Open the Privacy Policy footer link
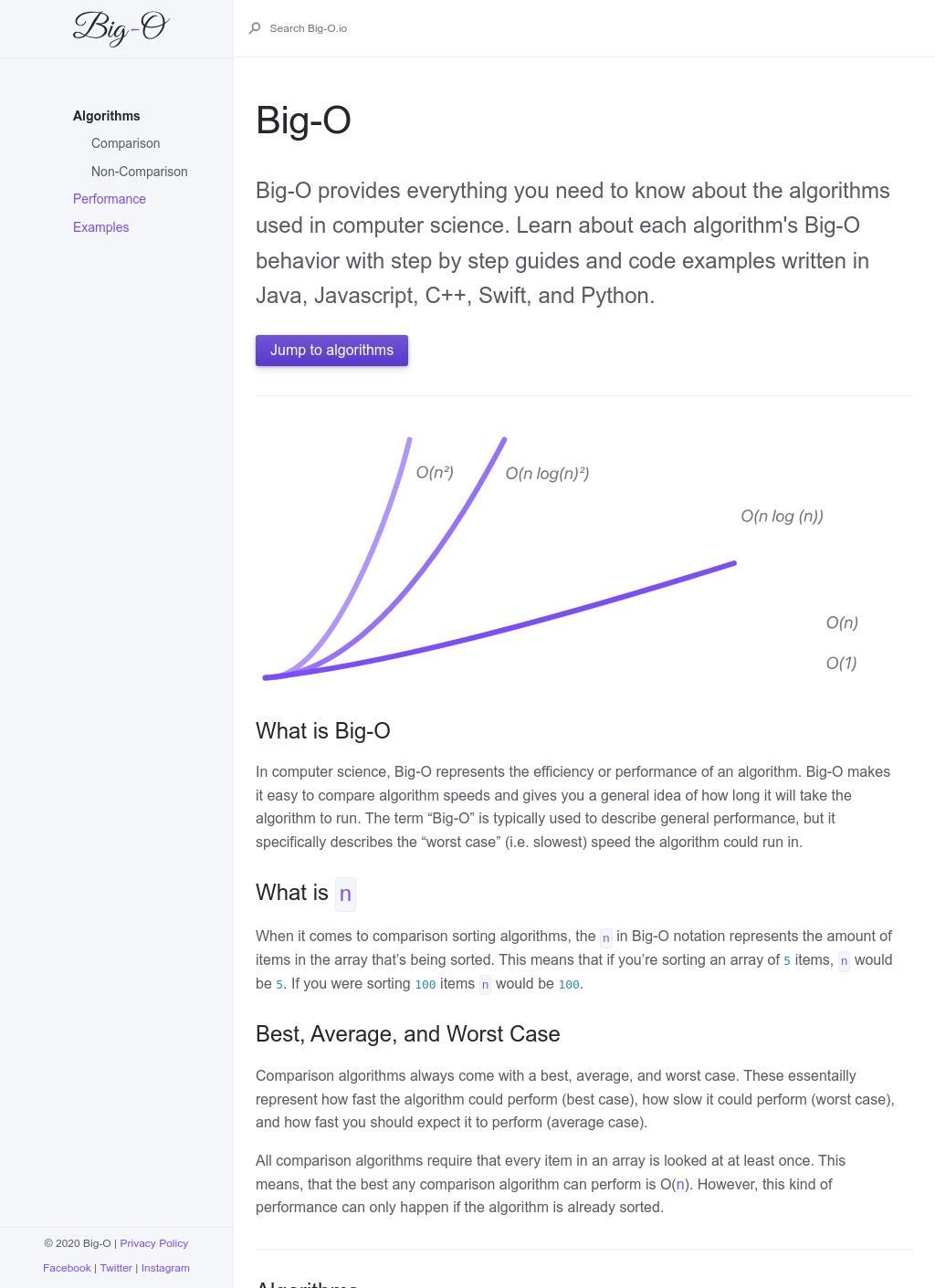 click(x=153, y=1243)
